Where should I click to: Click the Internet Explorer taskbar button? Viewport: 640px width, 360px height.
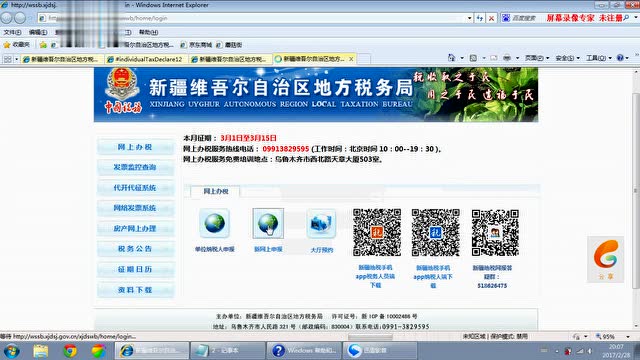pyautogui.click(x=151, y=351)
